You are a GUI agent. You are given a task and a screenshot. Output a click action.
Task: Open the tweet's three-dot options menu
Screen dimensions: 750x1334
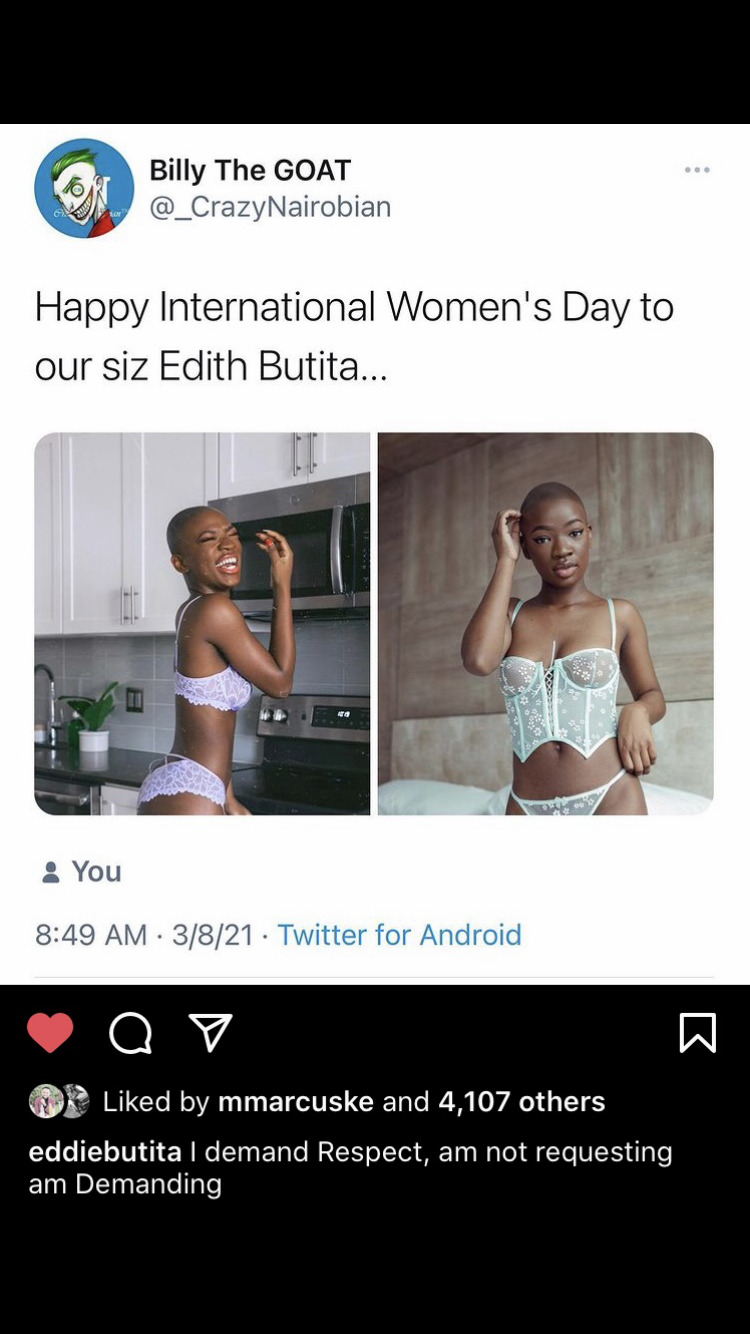(697, 170)
